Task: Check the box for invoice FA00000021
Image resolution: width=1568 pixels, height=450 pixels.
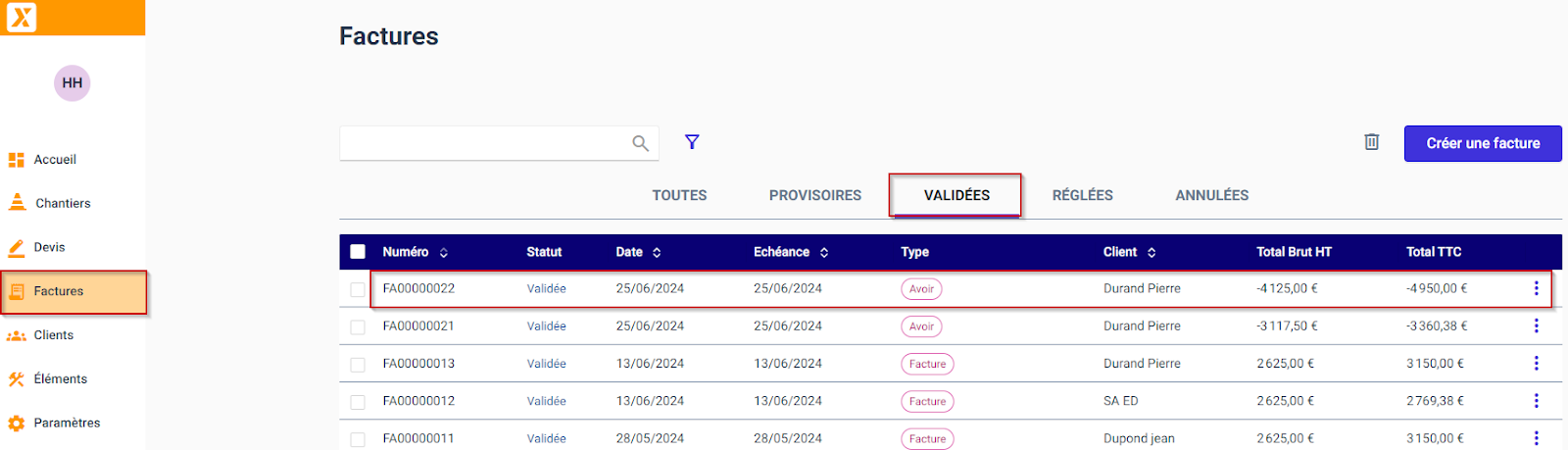Action: pyautogui.click(x=358, y=326)
